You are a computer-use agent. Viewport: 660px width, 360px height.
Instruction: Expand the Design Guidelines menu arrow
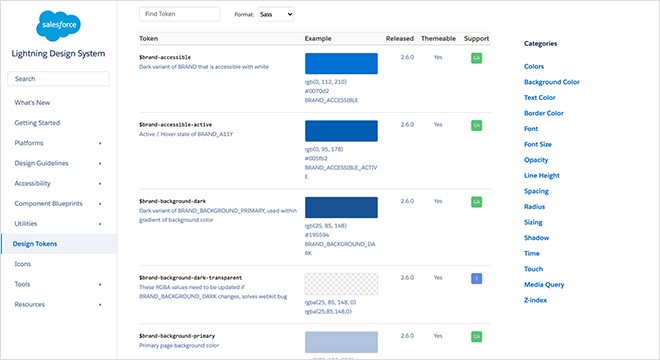(100, 163)
